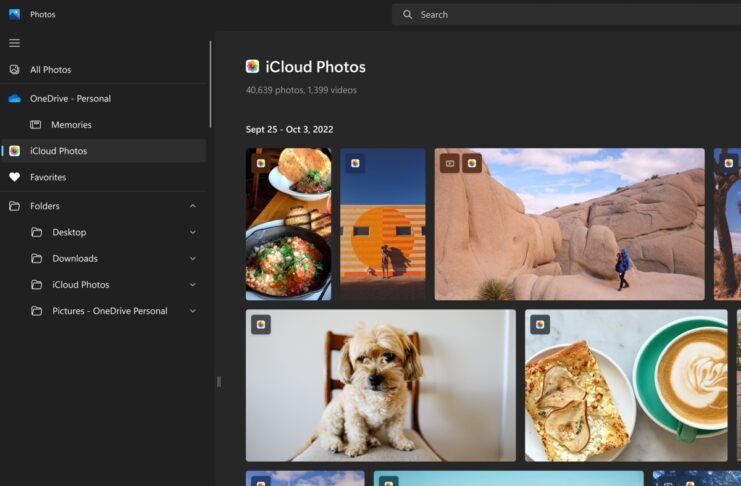Click the 'iCloud Photos' page title
Image resolution: width=741 pixels, height=486 pixels.
[315, 67]
